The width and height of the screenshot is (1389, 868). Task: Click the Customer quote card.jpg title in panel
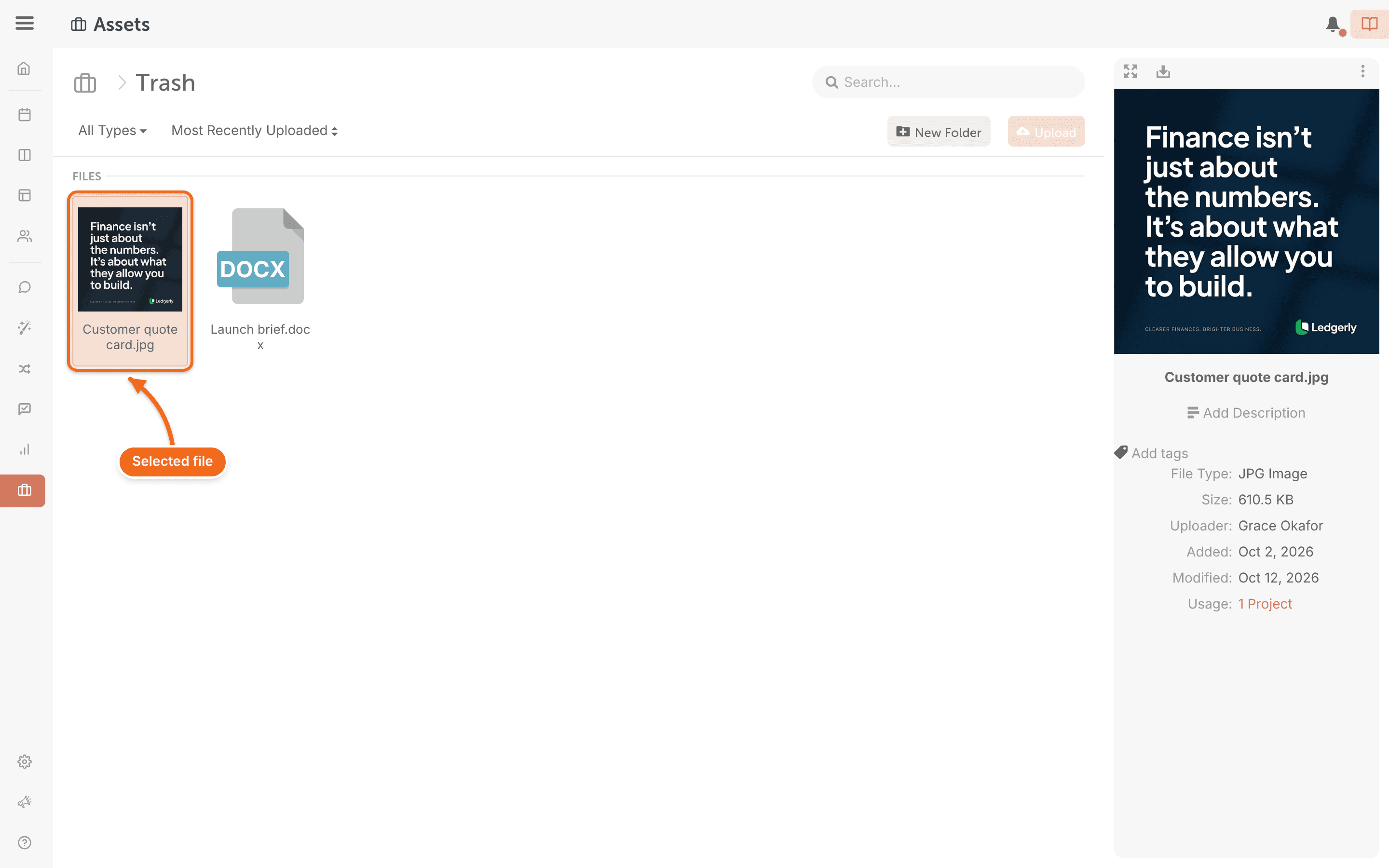point(1246,377)
